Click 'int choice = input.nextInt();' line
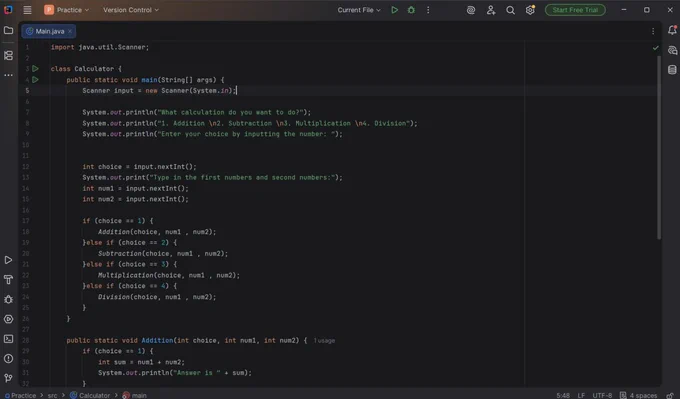The image size is (680, 399). point(139,167)
